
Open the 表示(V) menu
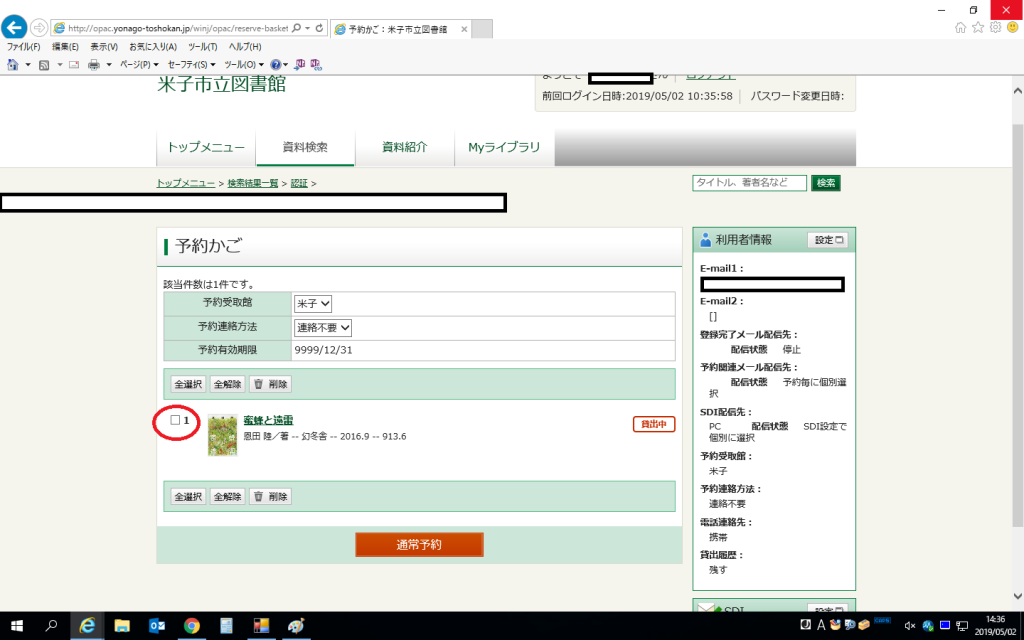pos(104,47)
